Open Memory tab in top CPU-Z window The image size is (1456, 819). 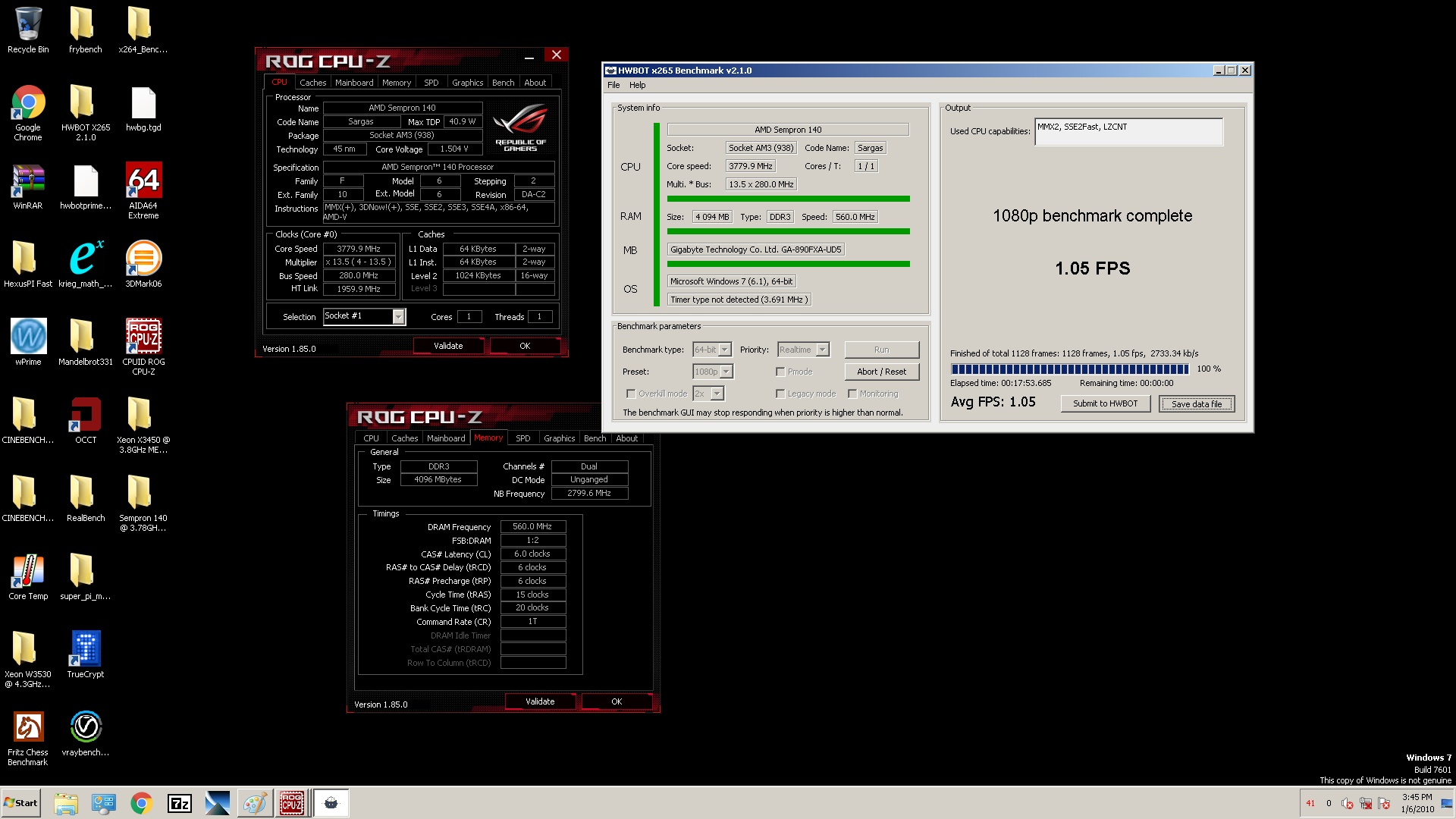[397, 83]
